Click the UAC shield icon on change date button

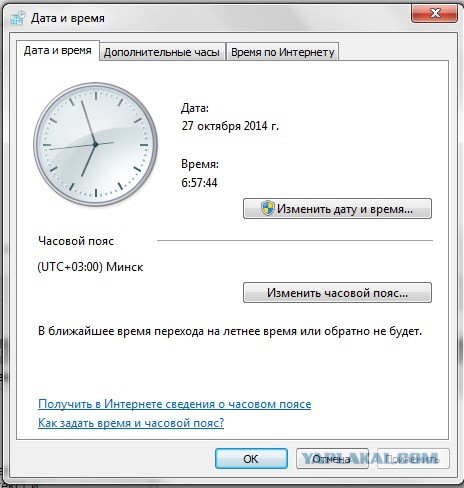267,208
